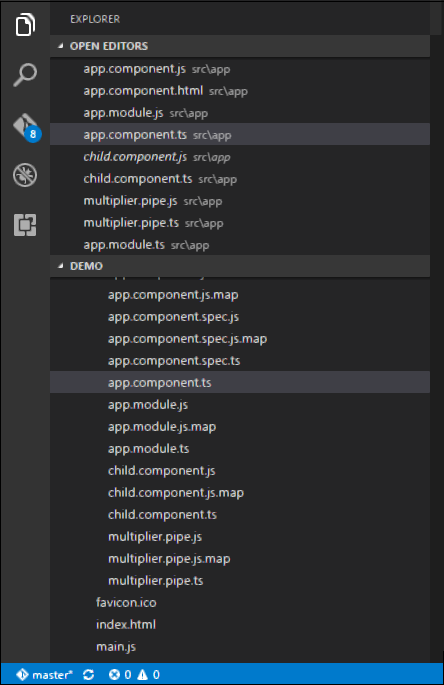Open the Debug view icon
The width and height of the screenshot is (444, 685).
25,175
